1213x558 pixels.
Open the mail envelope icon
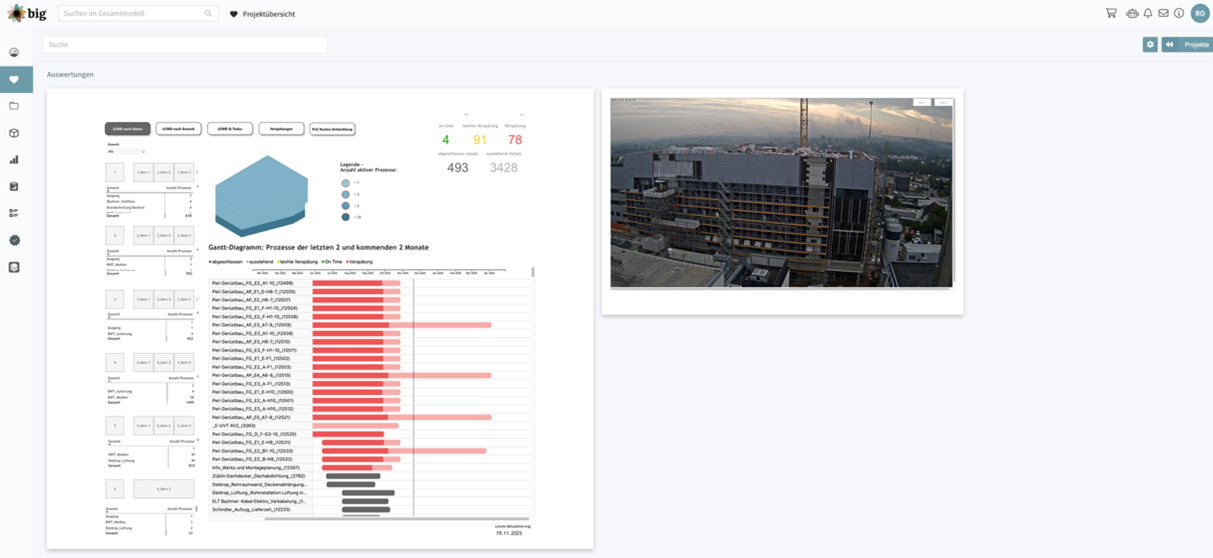click(x=1163, y=14)
